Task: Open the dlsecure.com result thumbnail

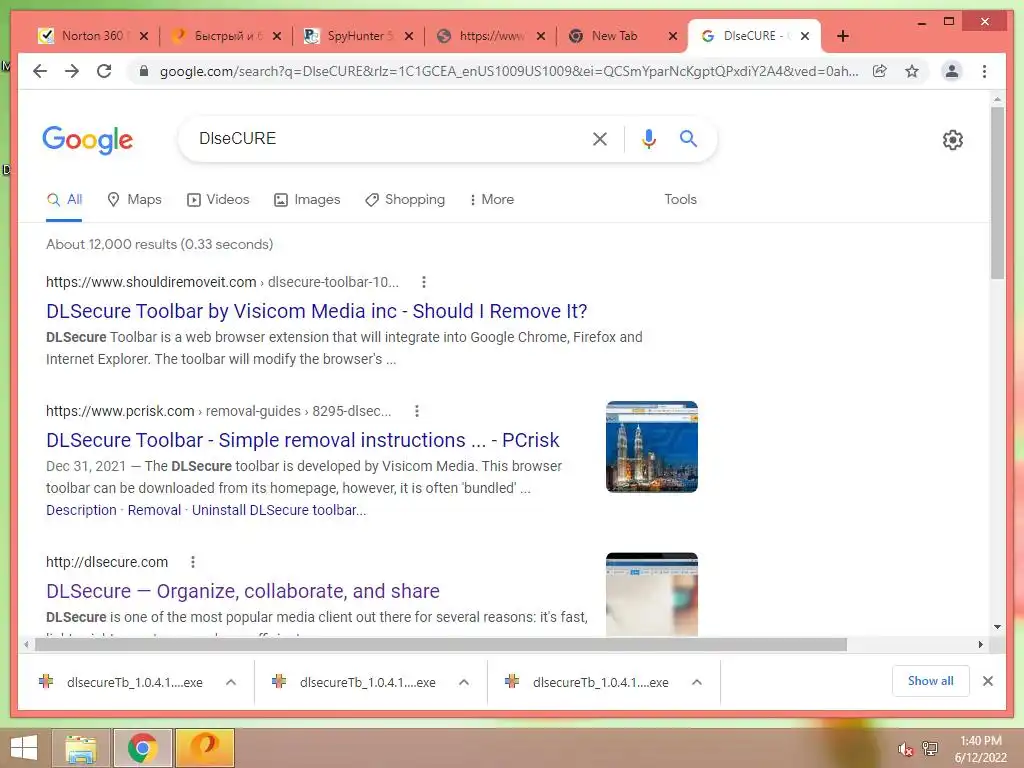Action: coord(652,594)
